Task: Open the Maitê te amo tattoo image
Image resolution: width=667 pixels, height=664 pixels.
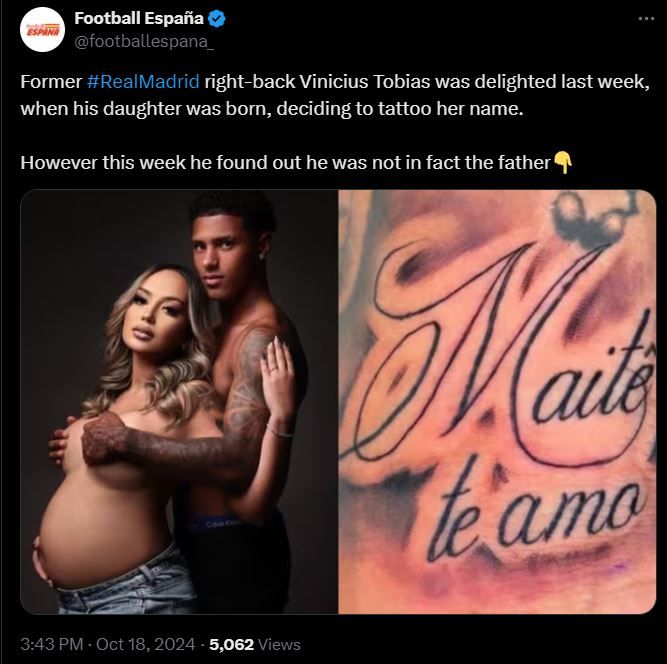Action: pos(497,402)
